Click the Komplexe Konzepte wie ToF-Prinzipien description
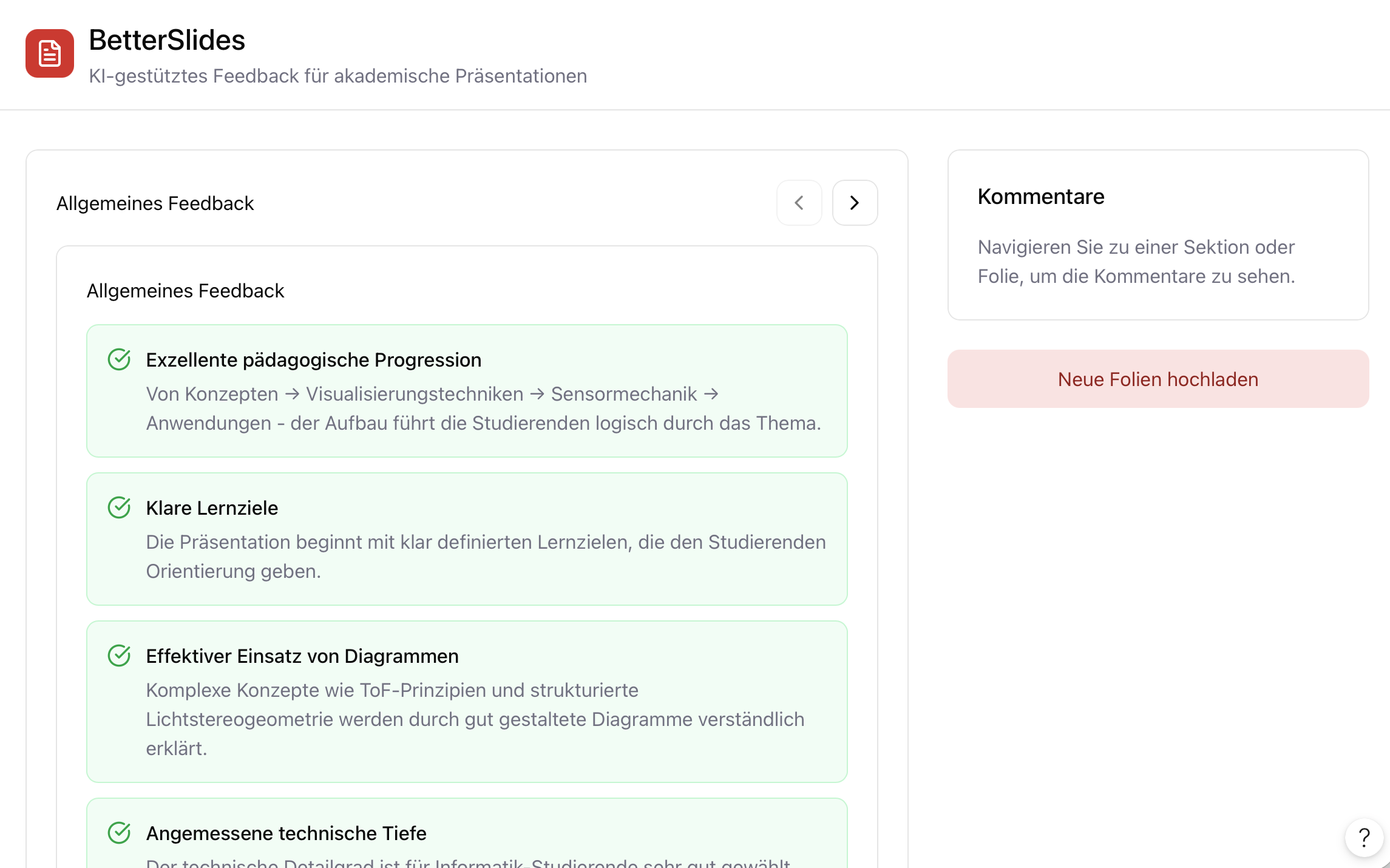The height and width of the screenshot is (868, 1390). 475,719
